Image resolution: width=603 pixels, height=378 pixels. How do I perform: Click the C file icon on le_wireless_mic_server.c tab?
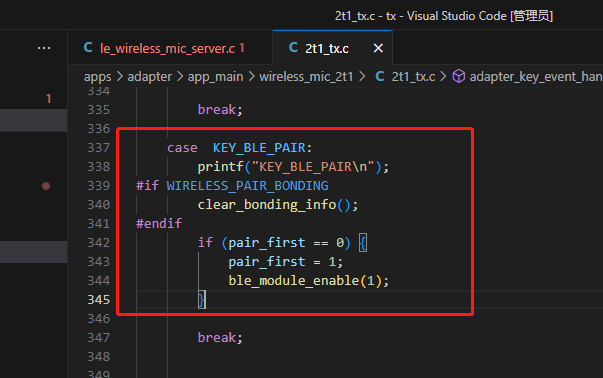[x=88, y=48]
